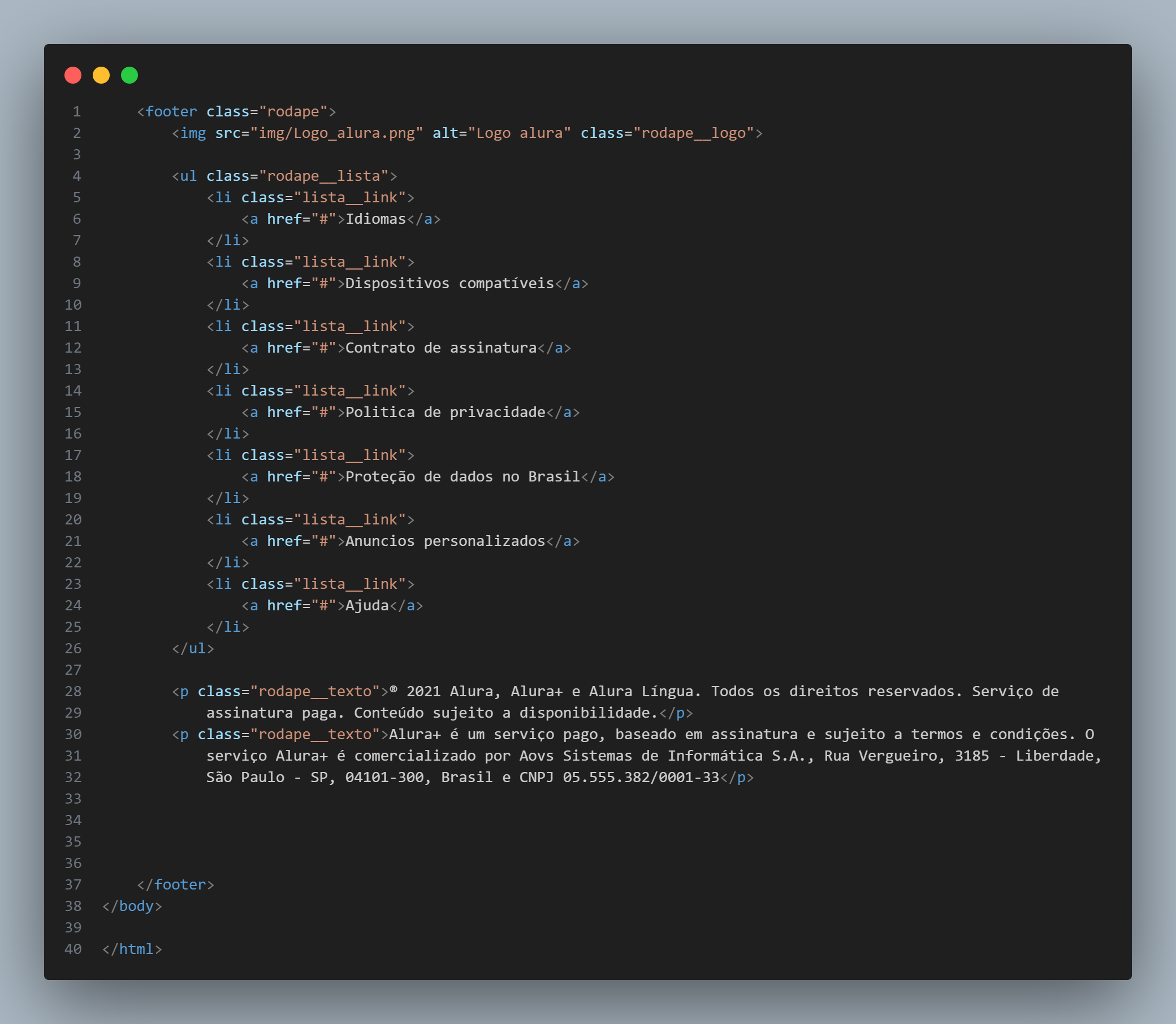The width and height of the screenshot is (1176, 1024).
Task: Click the "Logo alura" alt text
Action: pyautogui.click(x=519, y=133)
